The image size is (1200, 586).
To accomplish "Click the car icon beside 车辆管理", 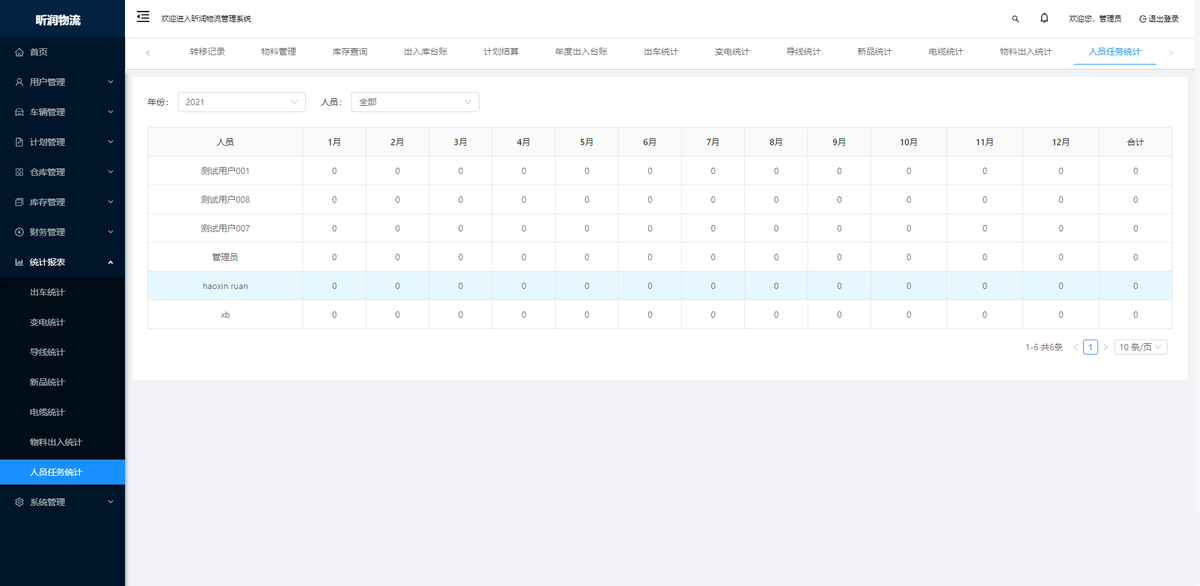I will pos(19,112).
